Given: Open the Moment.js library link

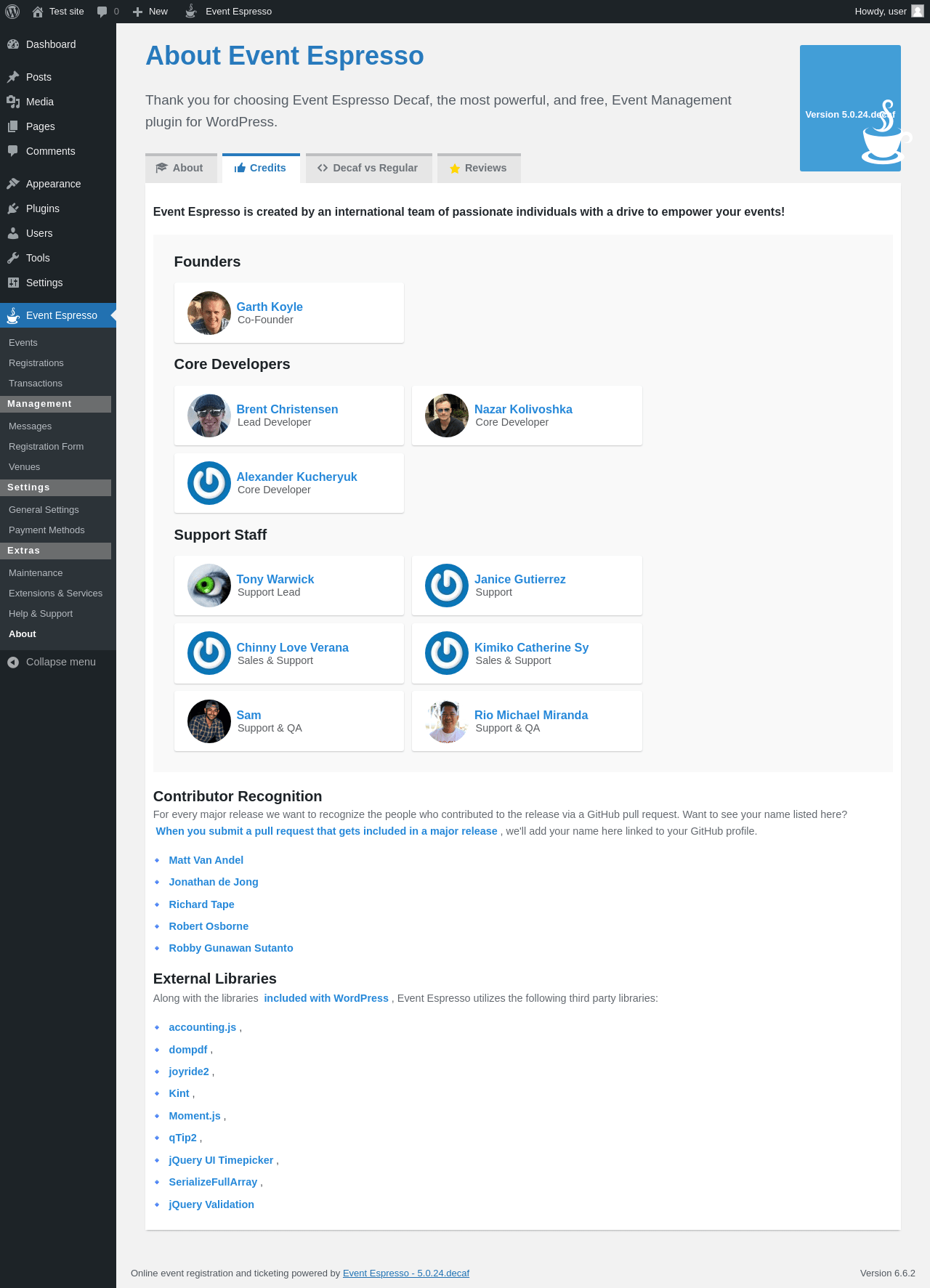Looking at the screenshot, I should coord(195,1116).
